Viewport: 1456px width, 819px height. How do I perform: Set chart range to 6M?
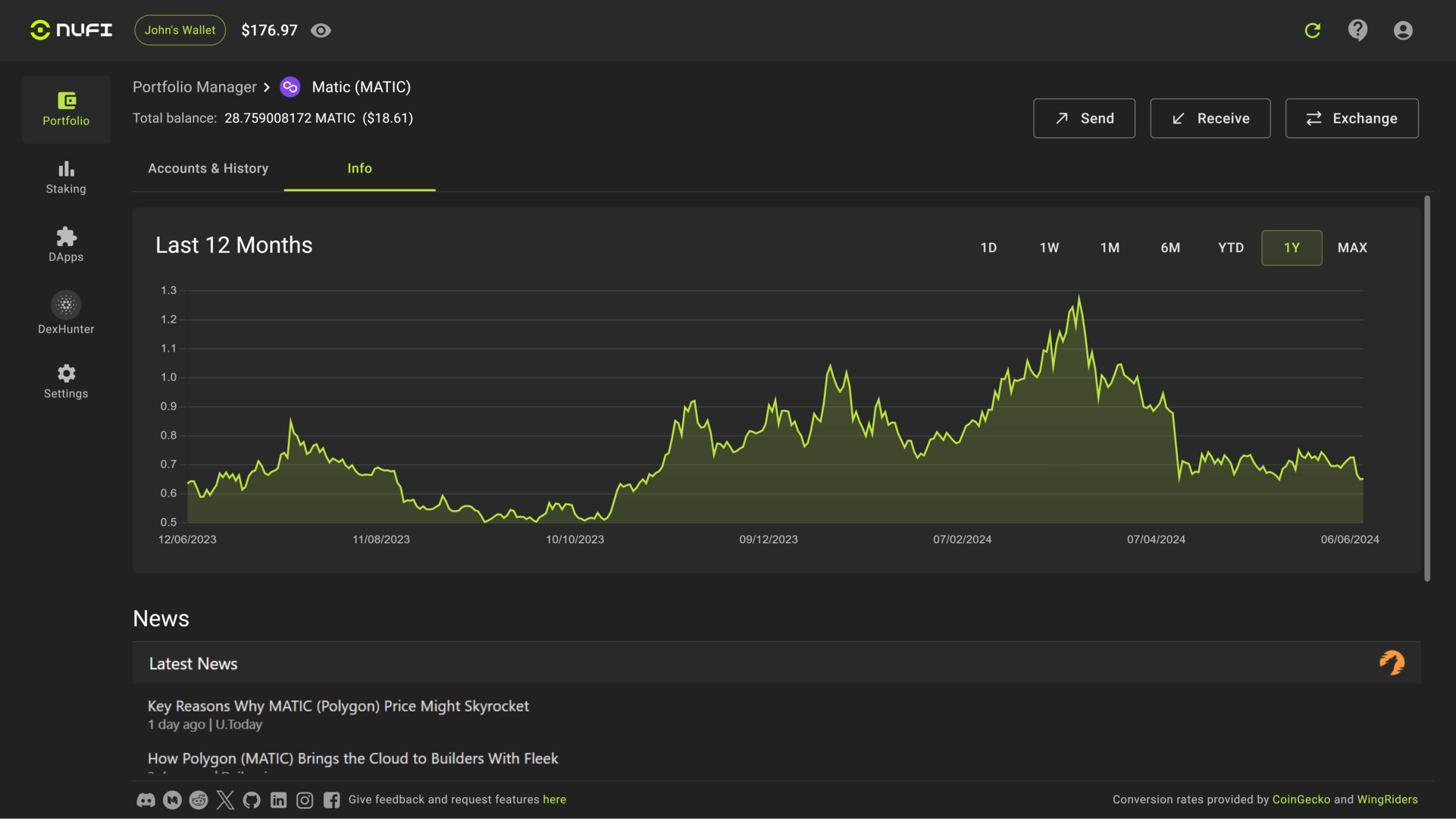(1170, 248)
